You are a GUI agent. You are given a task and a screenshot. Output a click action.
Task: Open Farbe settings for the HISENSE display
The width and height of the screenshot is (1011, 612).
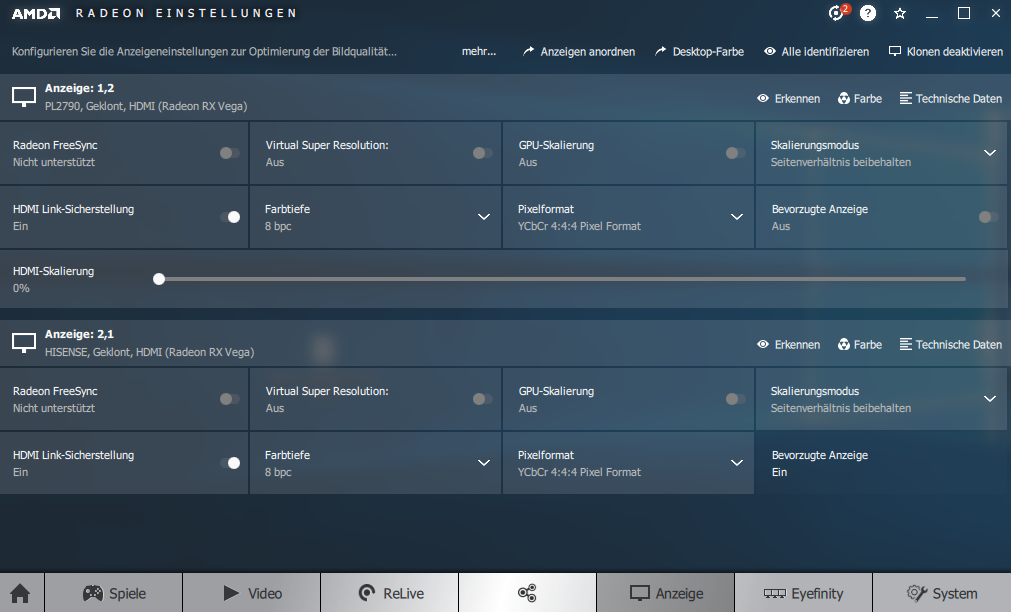coord(859,345)
